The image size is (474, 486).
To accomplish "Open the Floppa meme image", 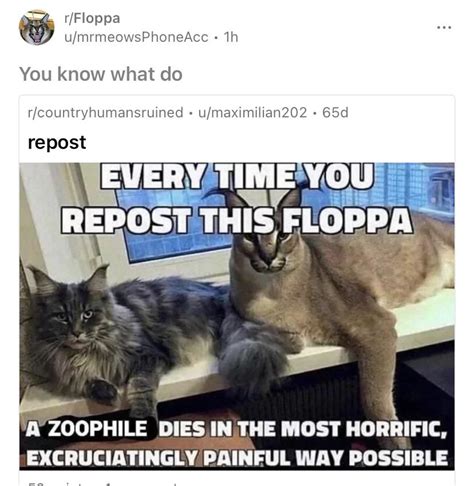I will click(237, 316).
